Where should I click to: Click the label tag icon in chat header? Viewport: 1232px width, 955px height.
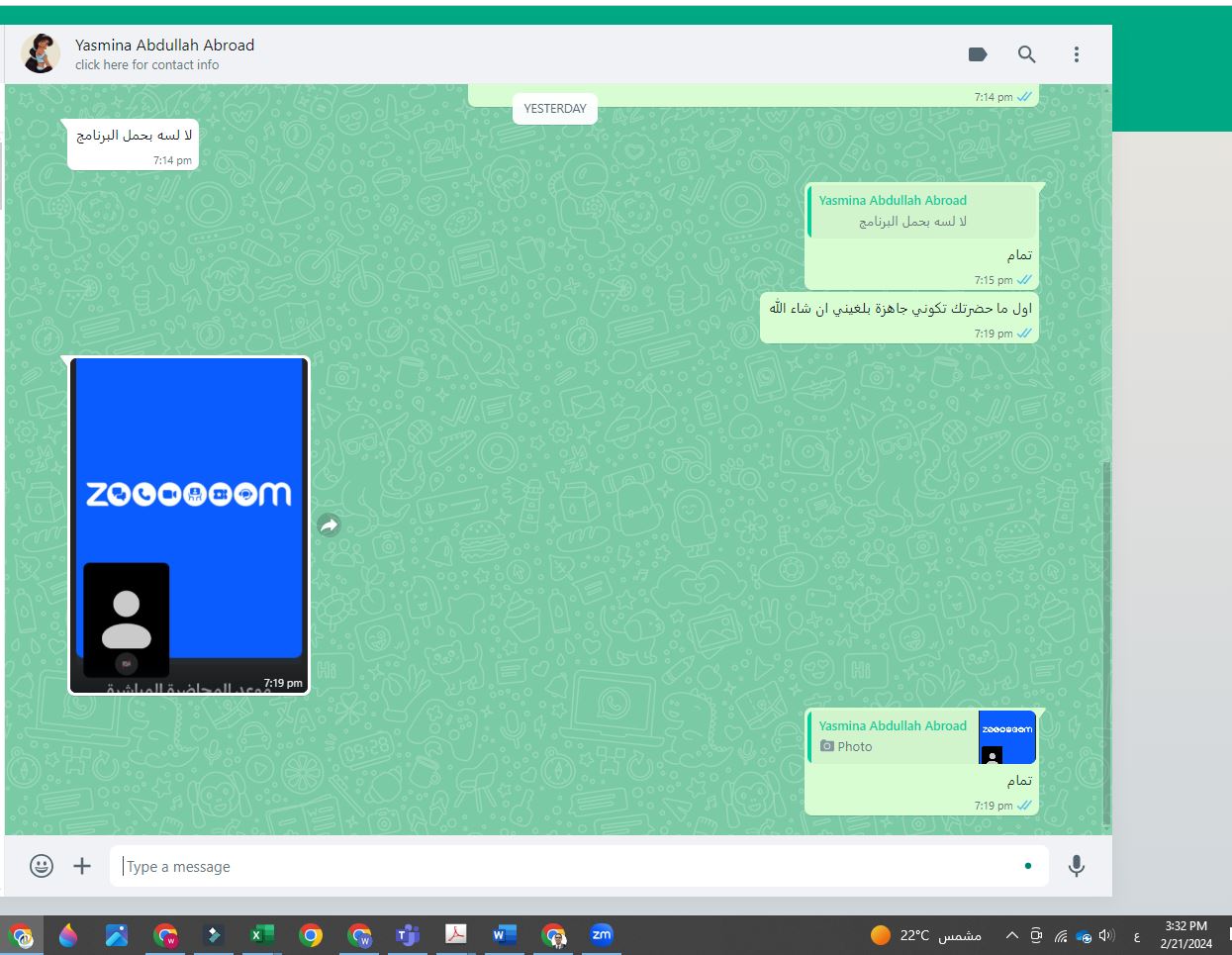pos(978,54)
